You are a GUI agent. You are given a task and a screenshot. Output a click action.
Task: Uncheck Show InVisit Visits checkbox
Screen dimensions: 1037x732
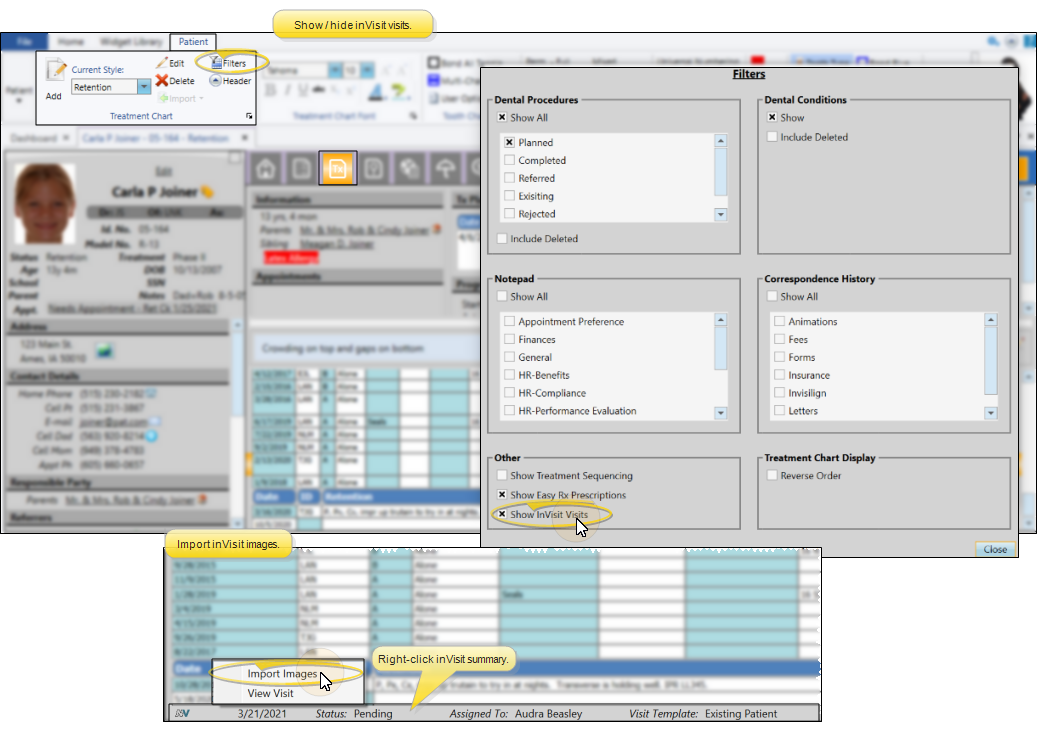click(503, 514)
